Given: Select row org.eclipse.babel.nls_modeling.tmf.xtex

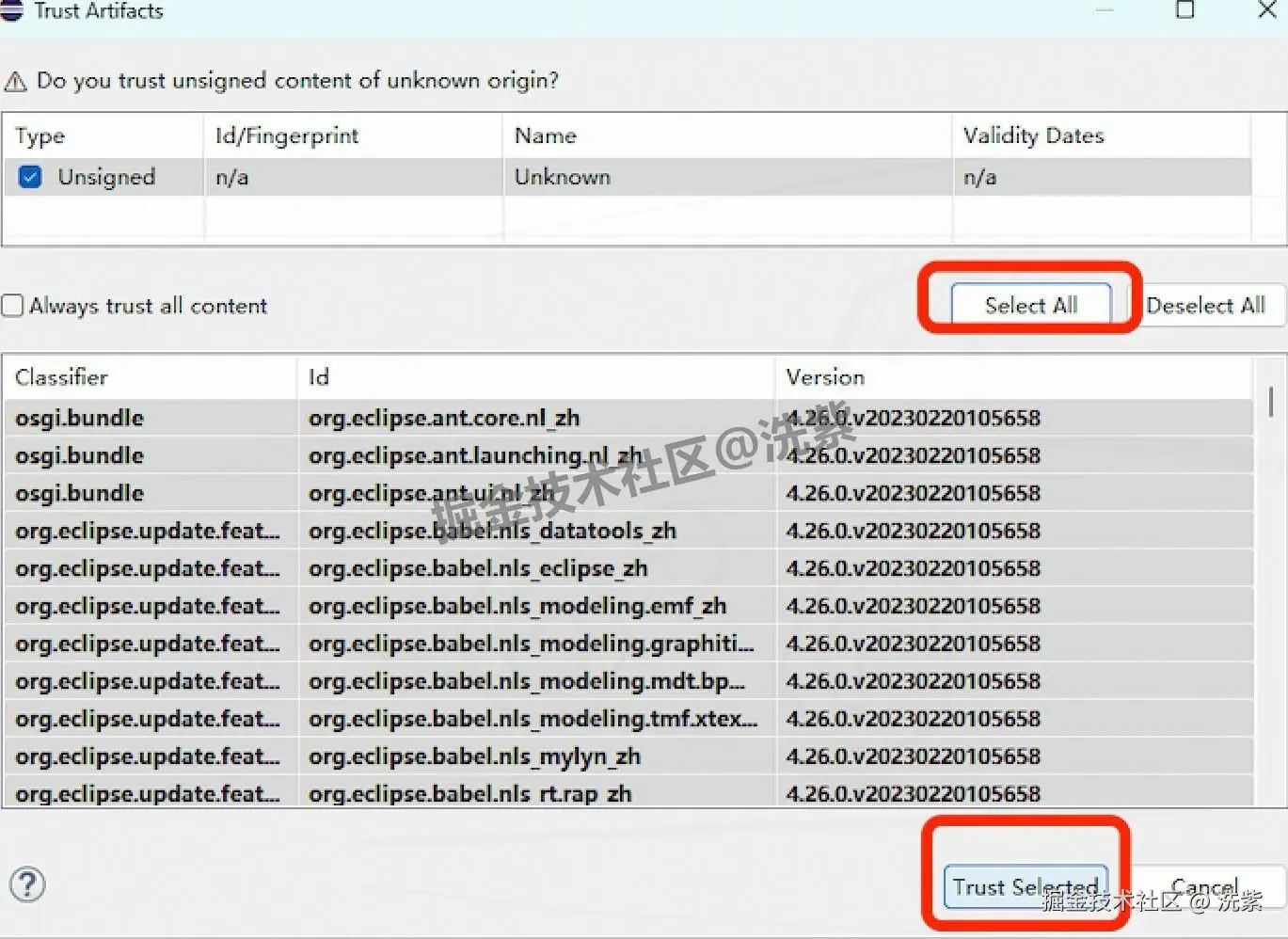Looking at the screenshot, I should [628, 719].
